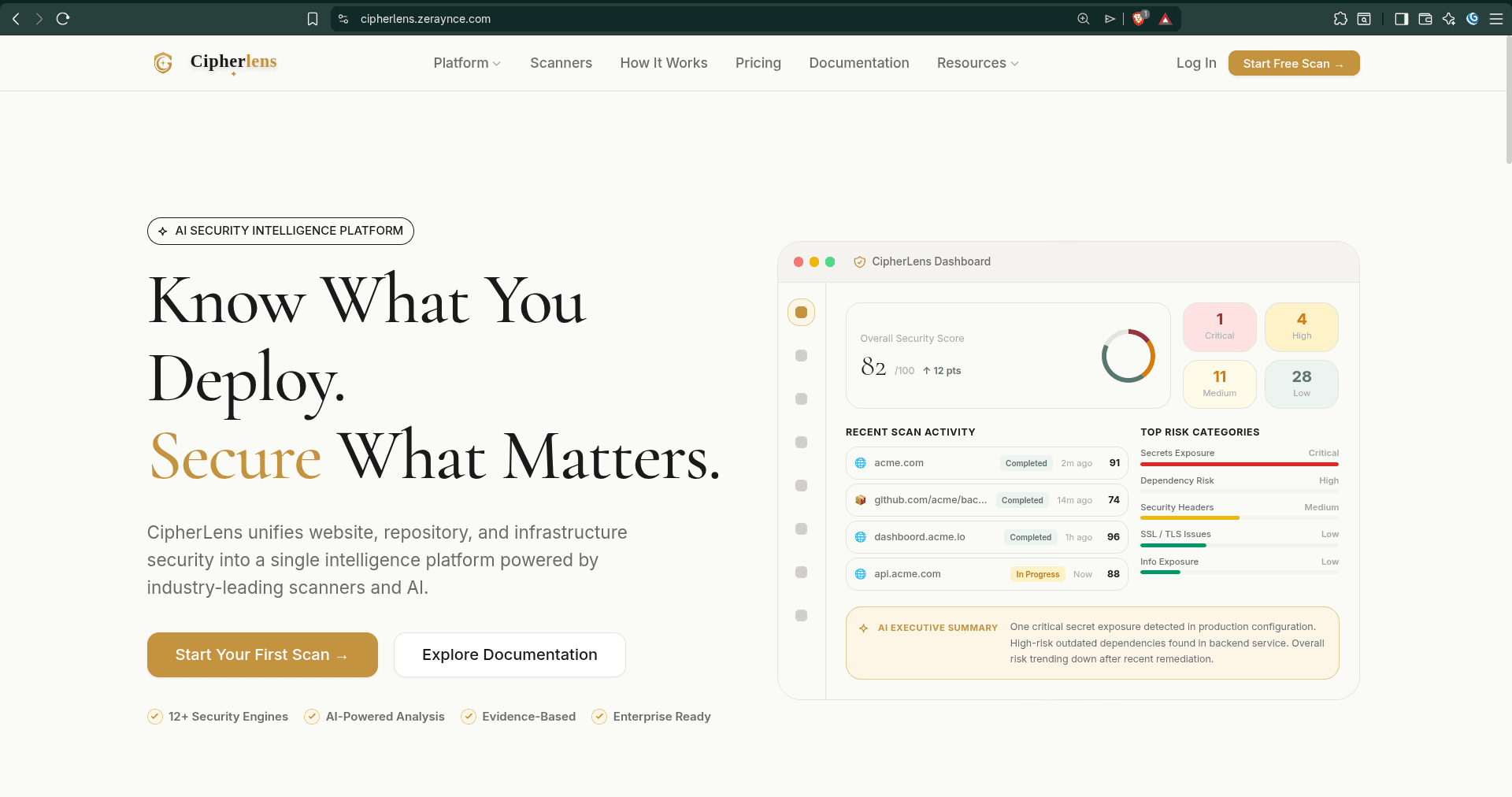The image size is (1512, 797).
Task: Bookmark this page via bookmark icon
Action: [313, 19]
